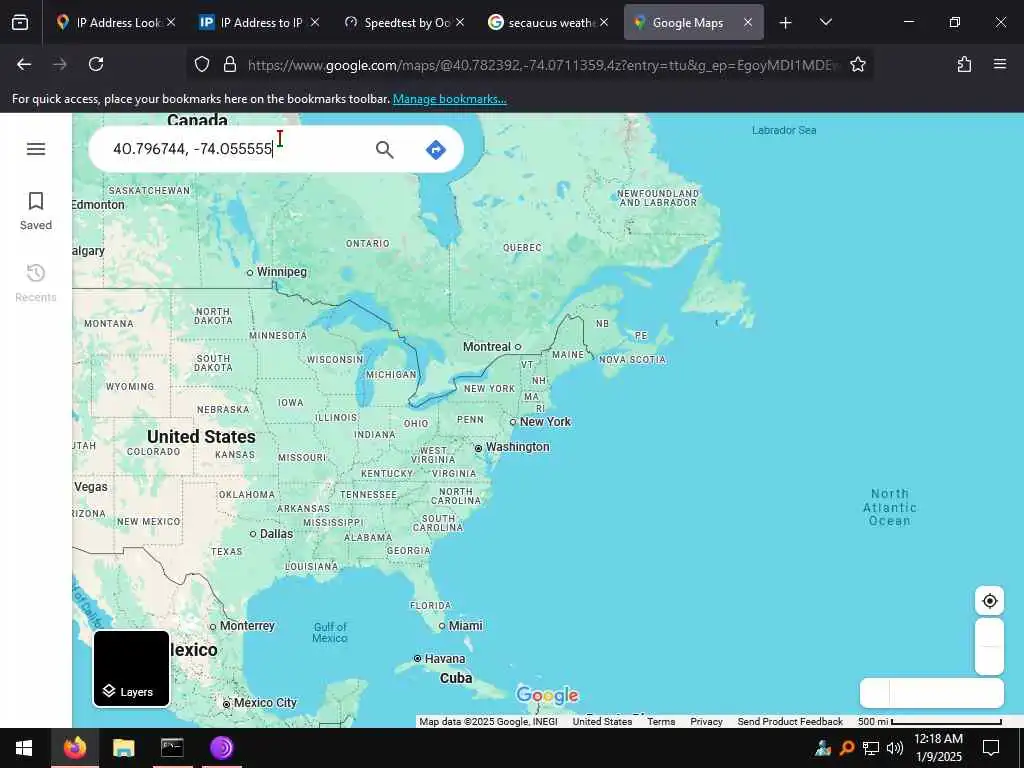1024x768 pixels.
Task: Click the search magnifier icon
Action: pyautogui.click(x=385, y=150)
